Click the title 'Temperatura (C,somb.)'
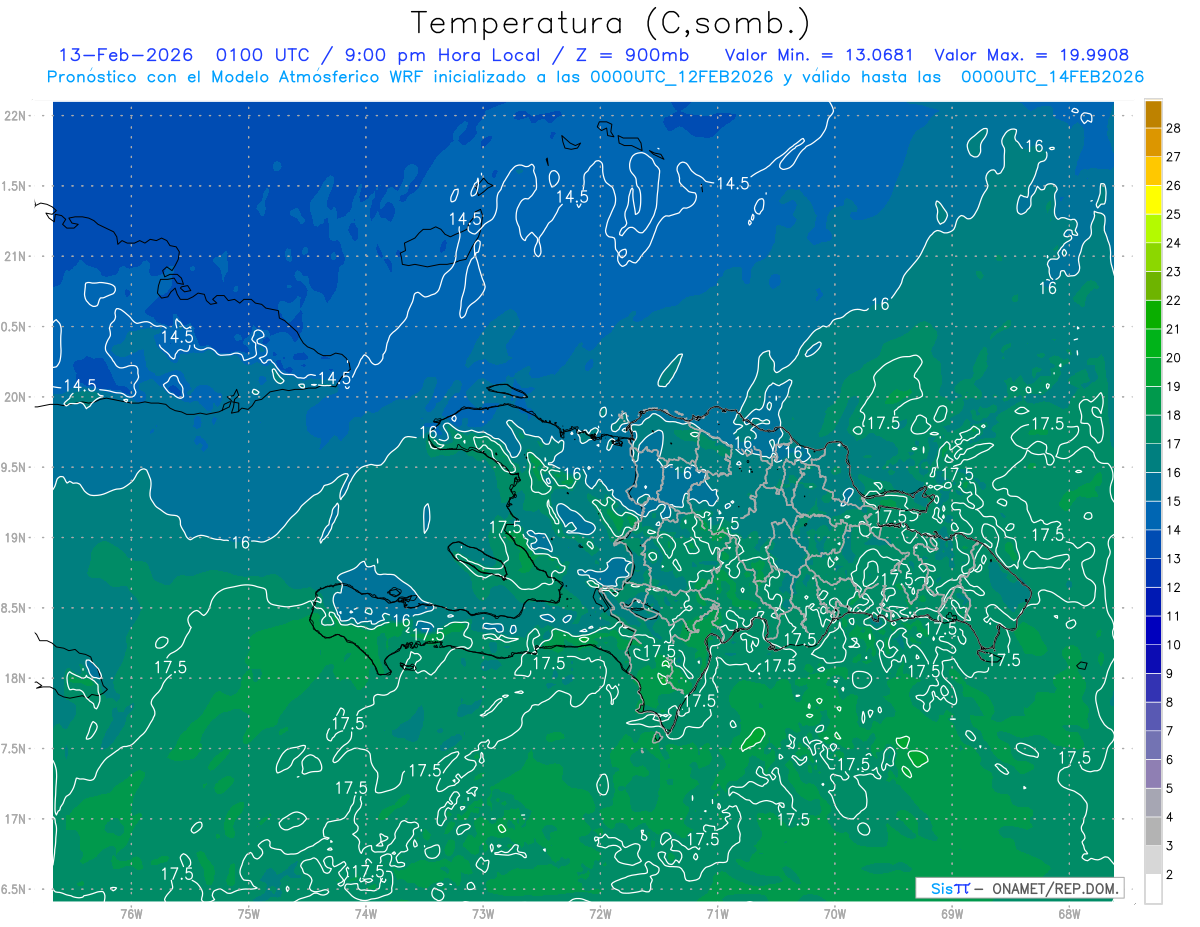This screenshot has width=1200, height=927. 610,24
